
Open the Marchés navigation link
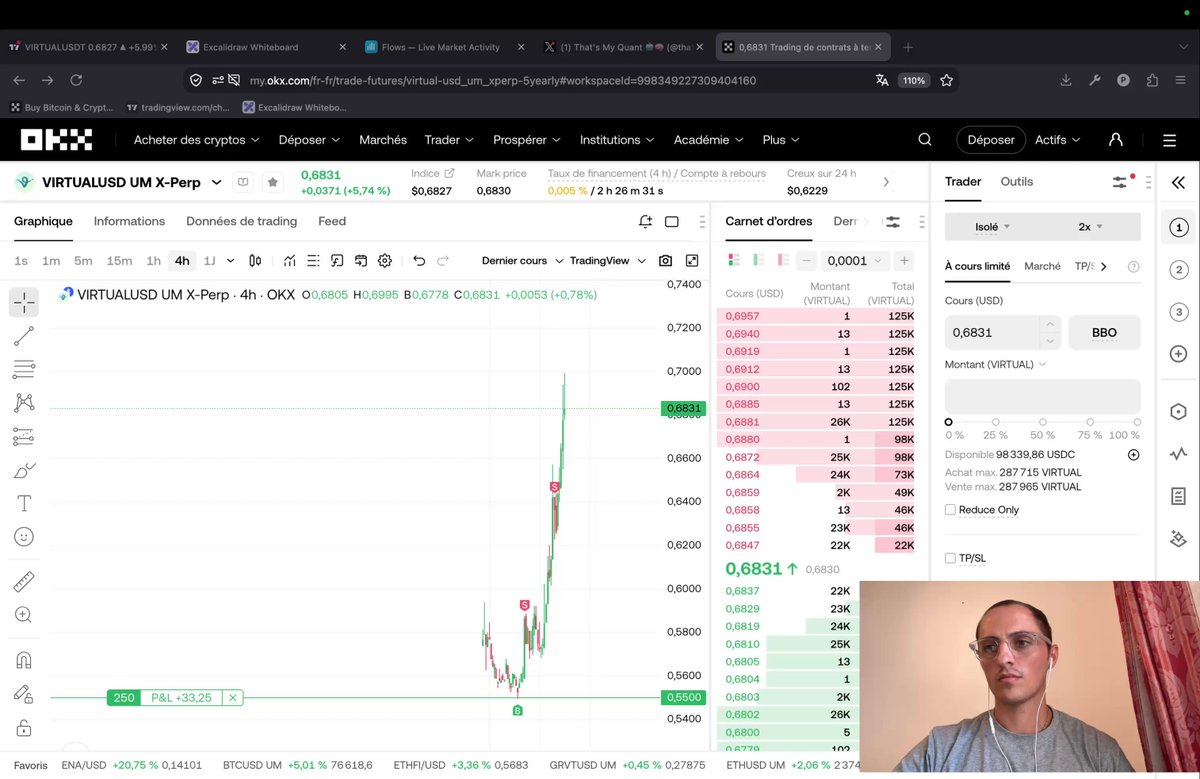click(383, 140)
